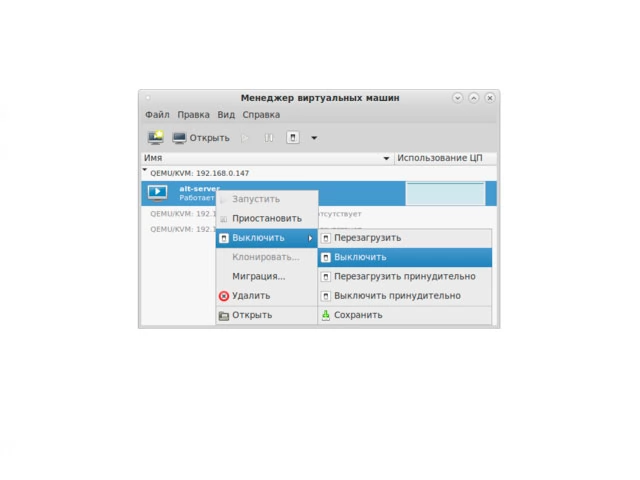Open the Имя column sort dropdown arrow
This screenshot has height=480, width=640.
click(386, 158)
